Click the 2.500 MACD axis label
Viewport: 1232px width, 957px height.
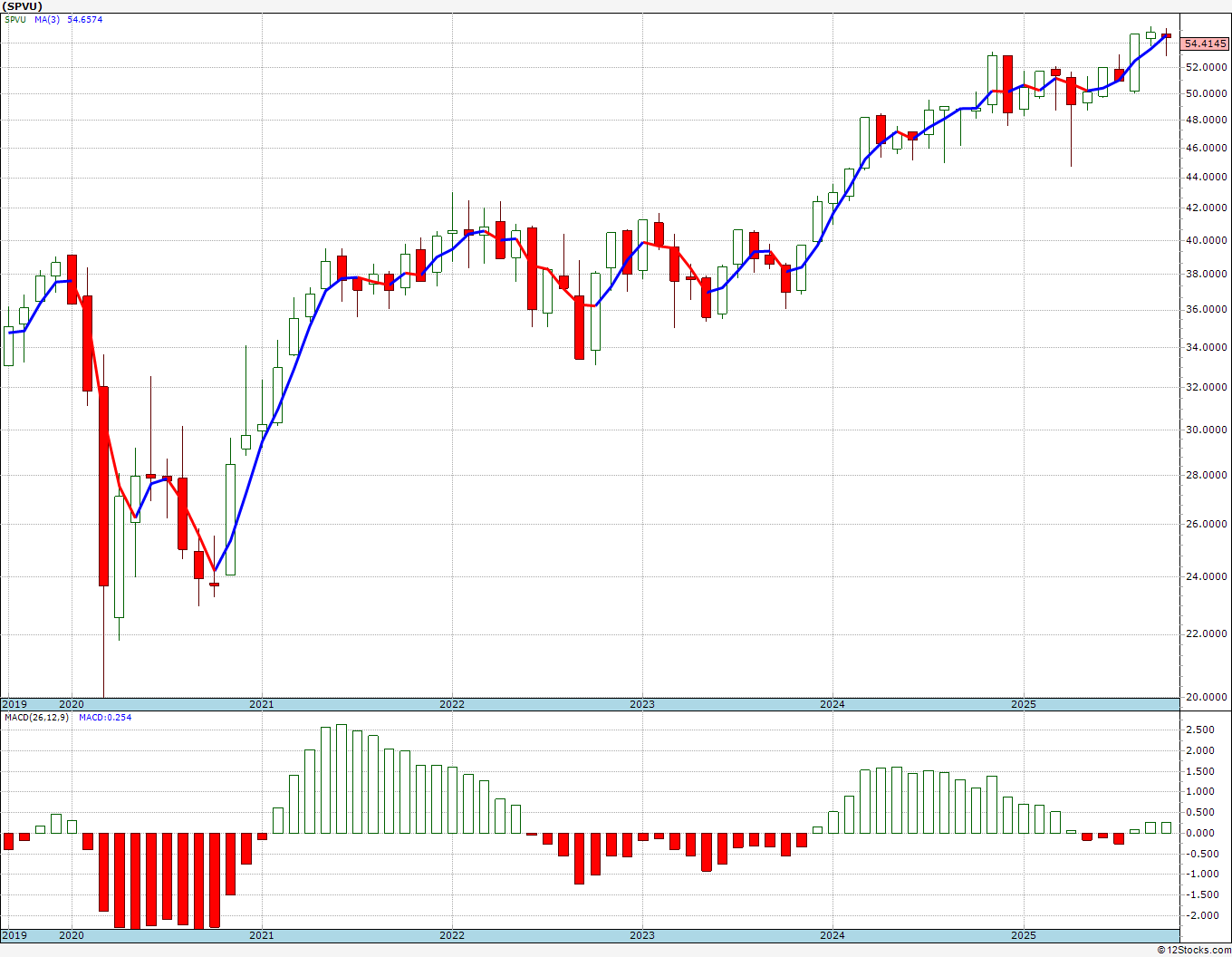click(1199, 730)
